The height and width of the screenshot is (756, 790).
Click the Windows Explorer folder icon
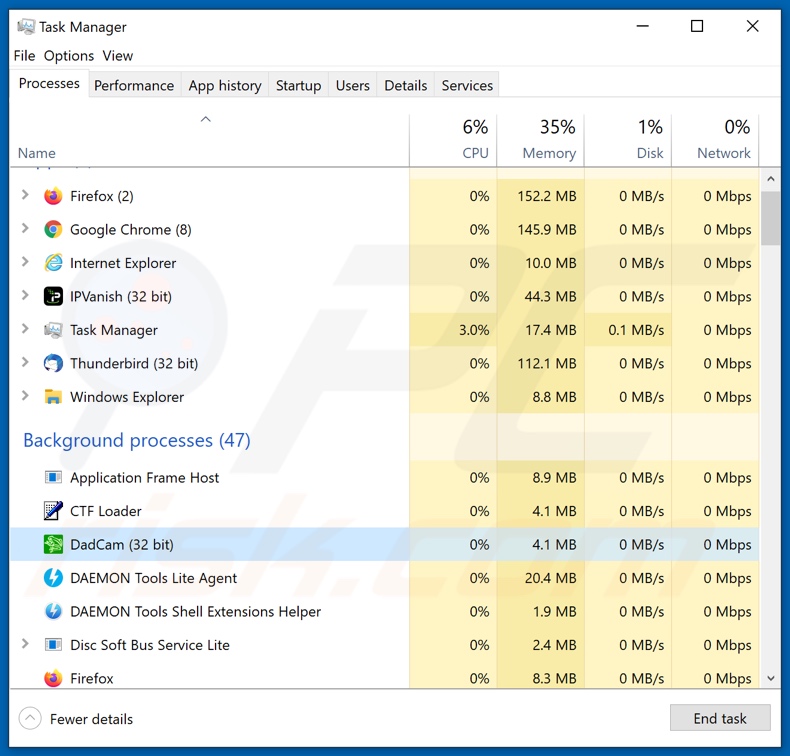pos(53,397)
